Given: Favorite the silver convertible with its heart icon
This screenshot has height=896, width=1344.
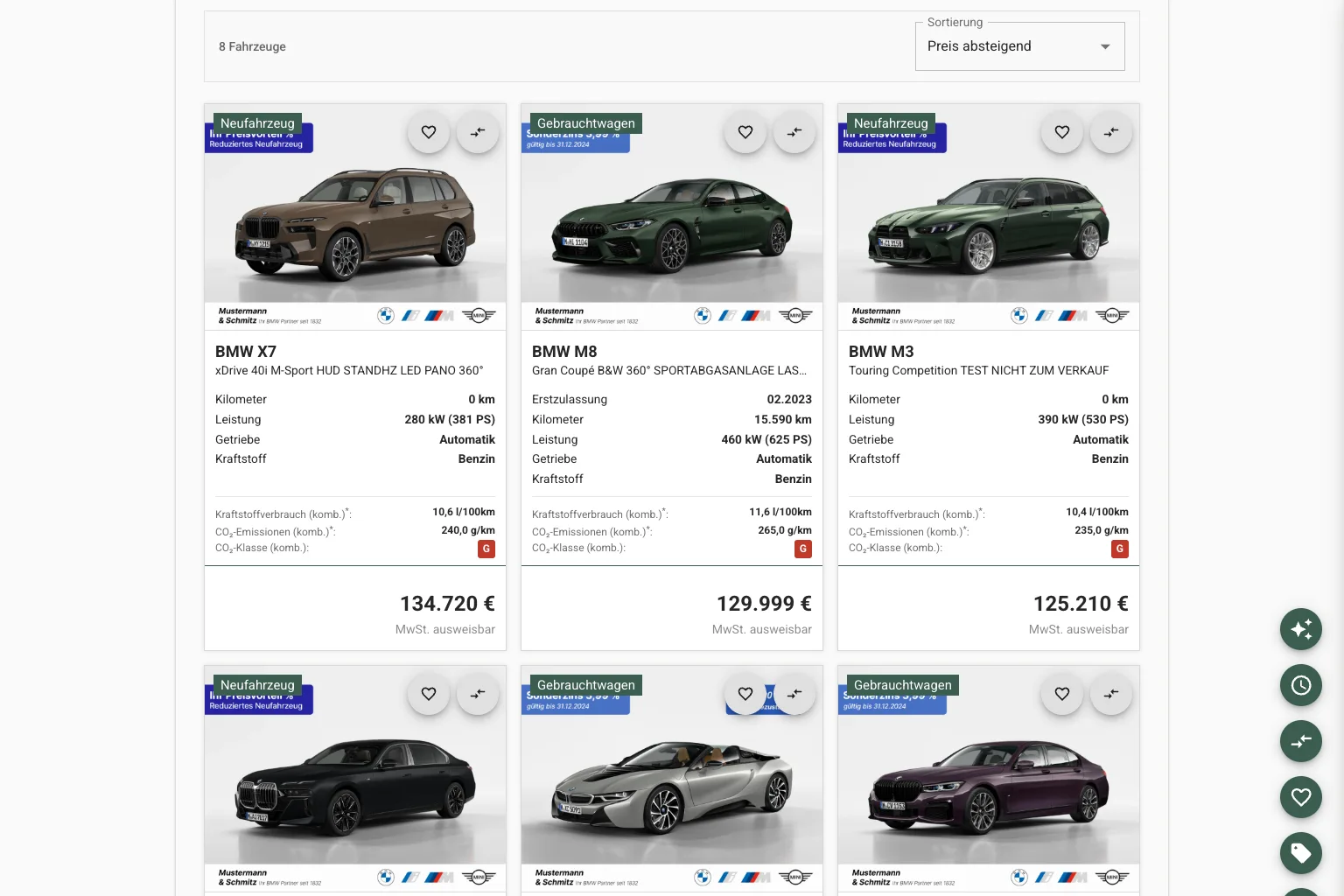Looking at the screenshot, I should click(x=745, y=694).
